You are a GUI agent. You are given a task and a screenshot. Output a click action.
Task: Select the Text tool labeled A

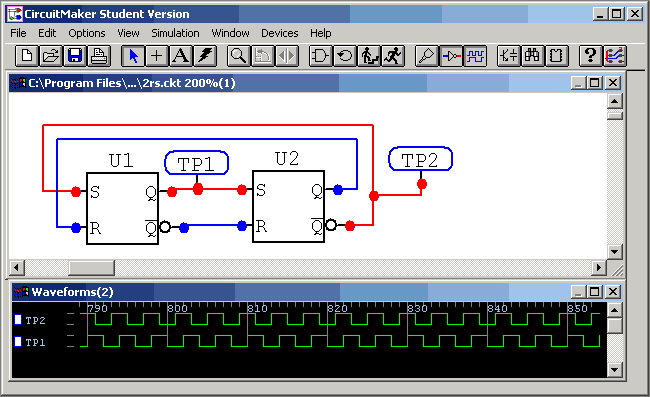[181, 56]
